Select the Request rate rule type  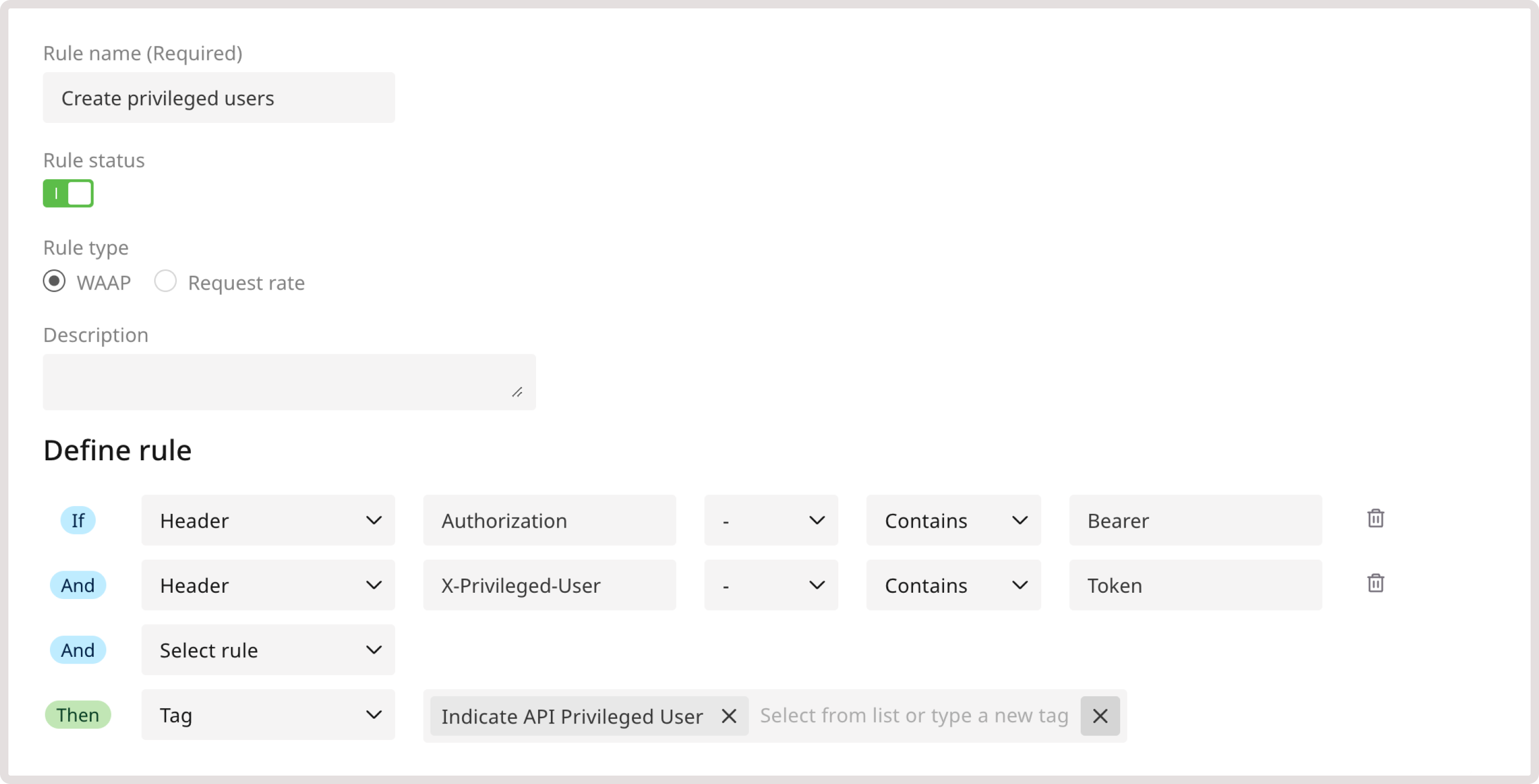pos(166,281)
